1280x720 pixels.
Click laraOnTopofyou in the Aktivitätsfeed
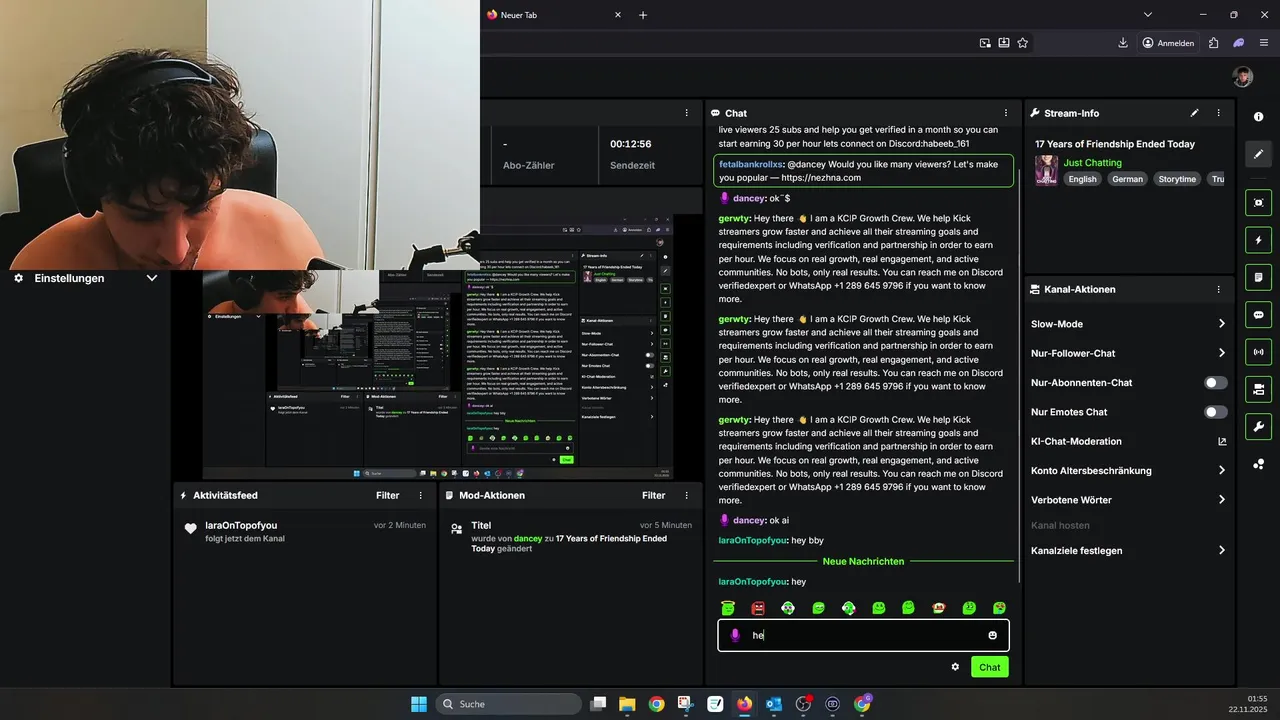[x=241, y=525]
